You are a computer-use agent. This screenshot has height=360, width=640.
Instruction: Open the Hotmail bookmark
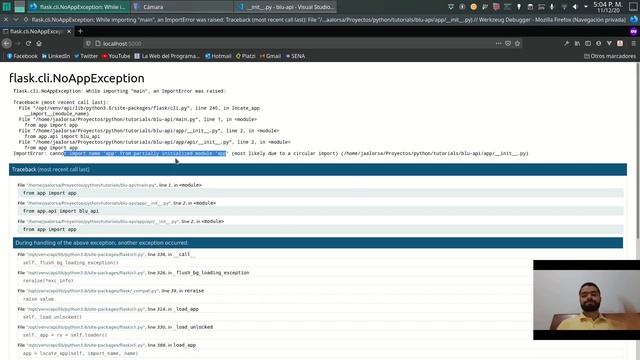[x=218, y=56]
